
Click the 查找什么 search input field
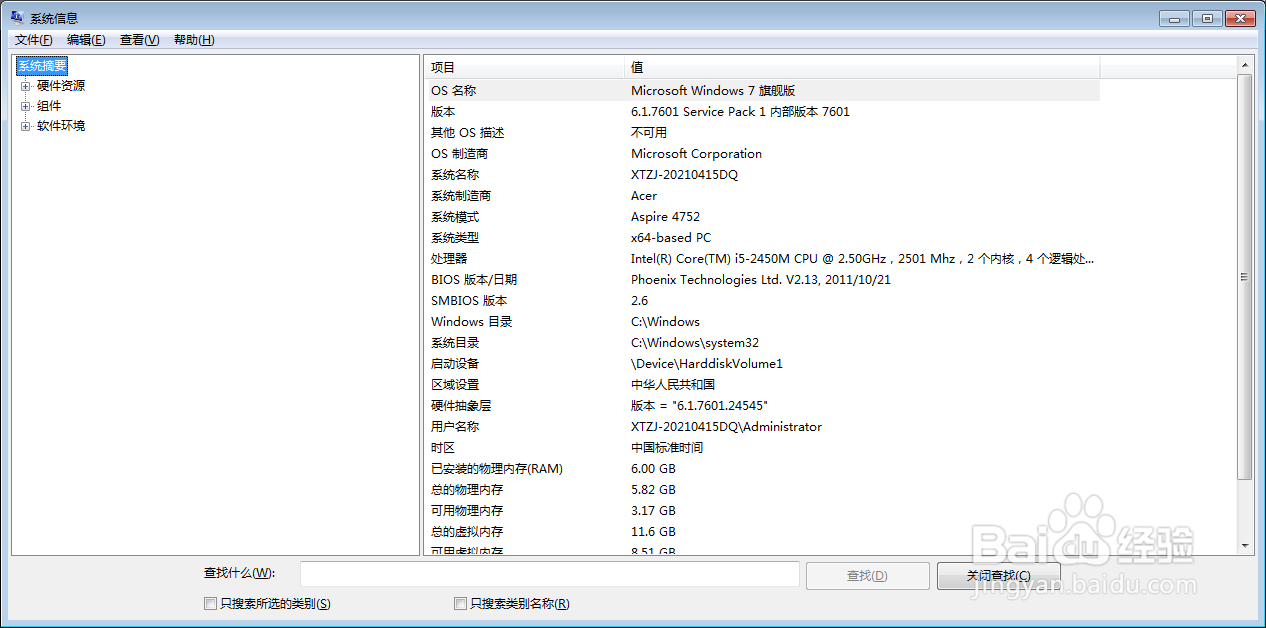[x=550, y=574]
